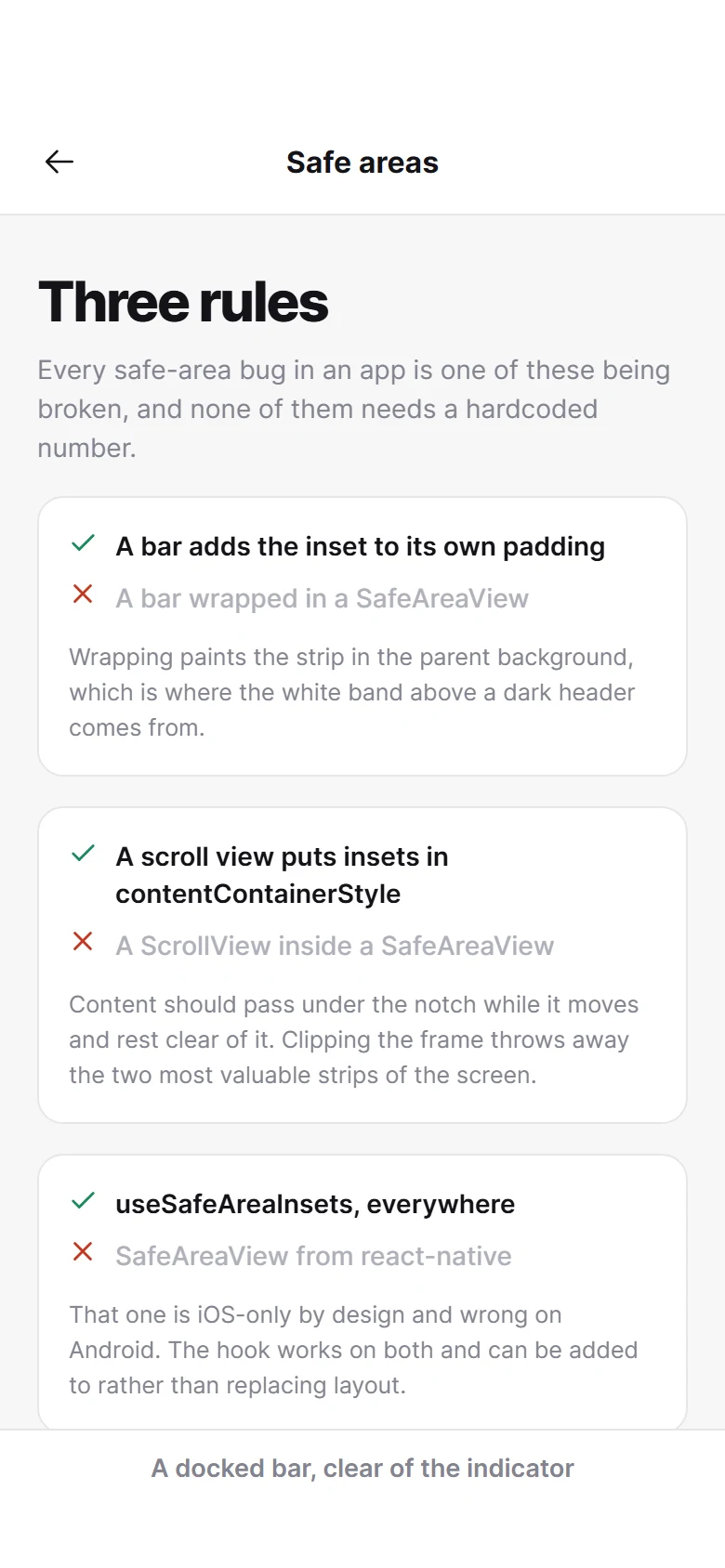This screenshot has width=725, height=1568.
Task: Tap 'useSafeAreaInsets, everywhere' rule title
Action: pos(315,1204)
